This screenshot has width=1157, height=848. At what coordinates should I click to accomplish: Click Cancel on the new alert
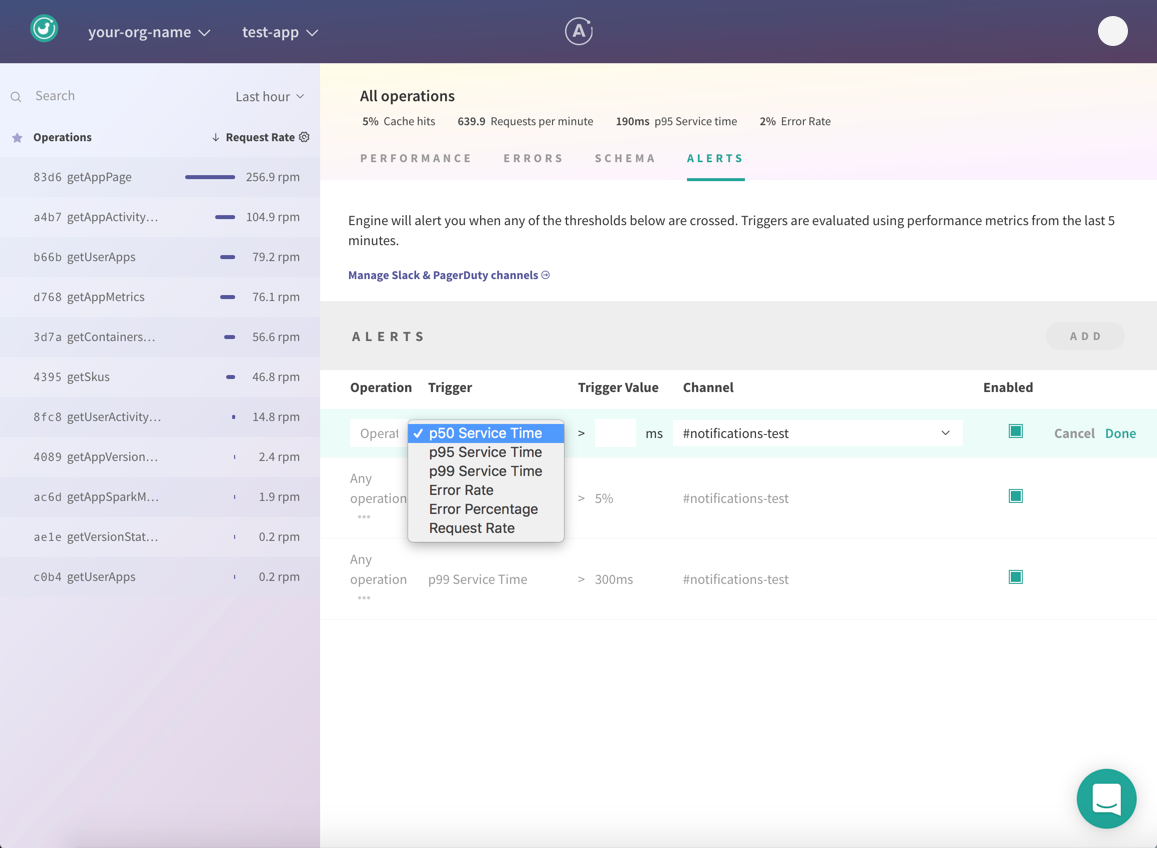tap(1074, 433)
